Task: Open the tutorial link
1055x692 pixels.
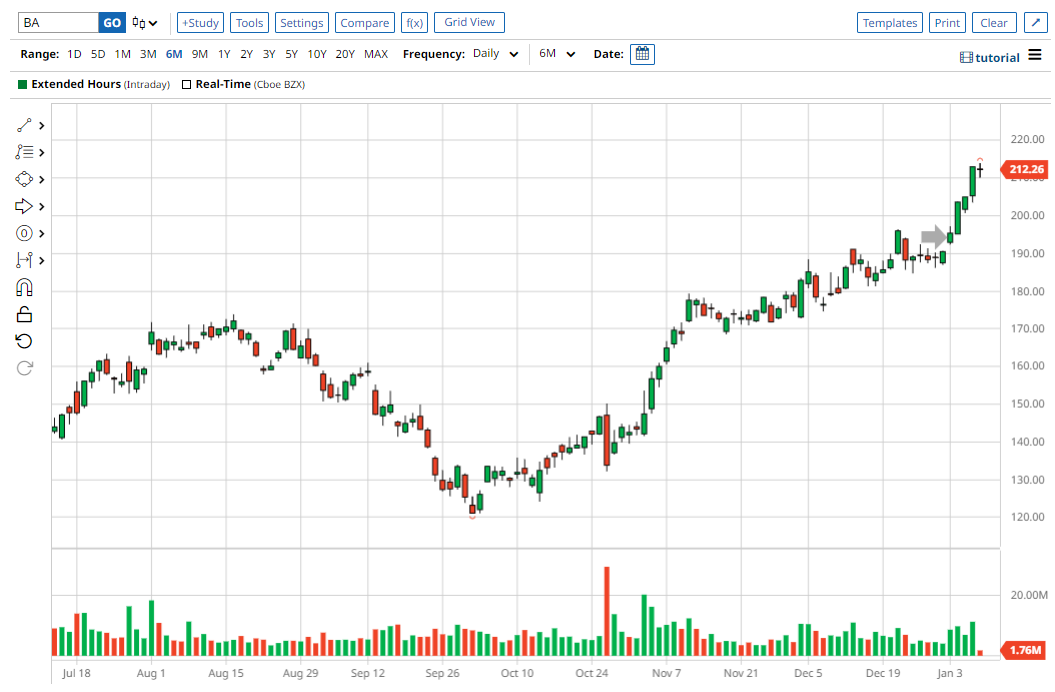Action: [x=990, y=58]
